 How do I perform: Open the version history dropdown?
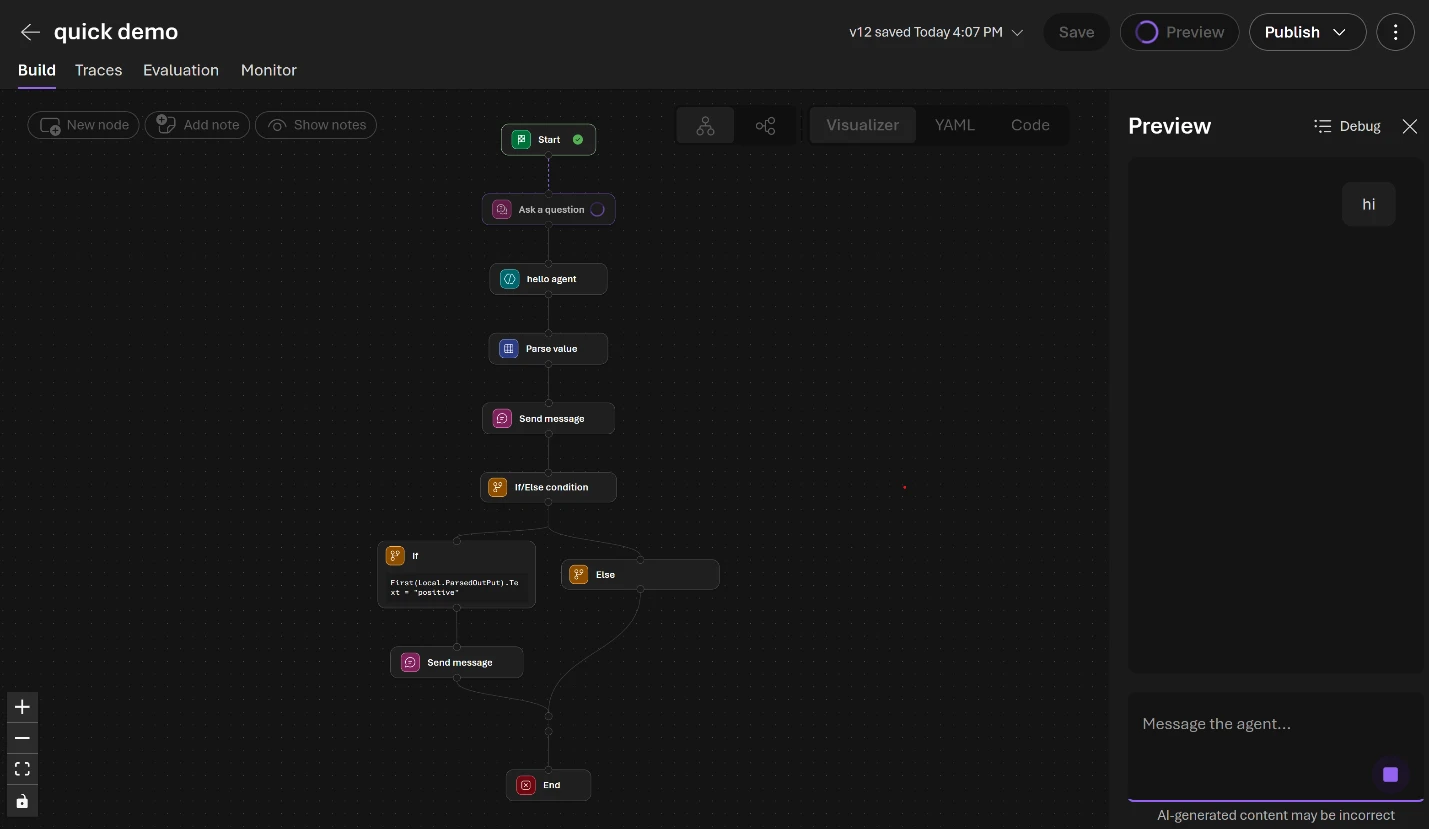(x=1017, y=32)
